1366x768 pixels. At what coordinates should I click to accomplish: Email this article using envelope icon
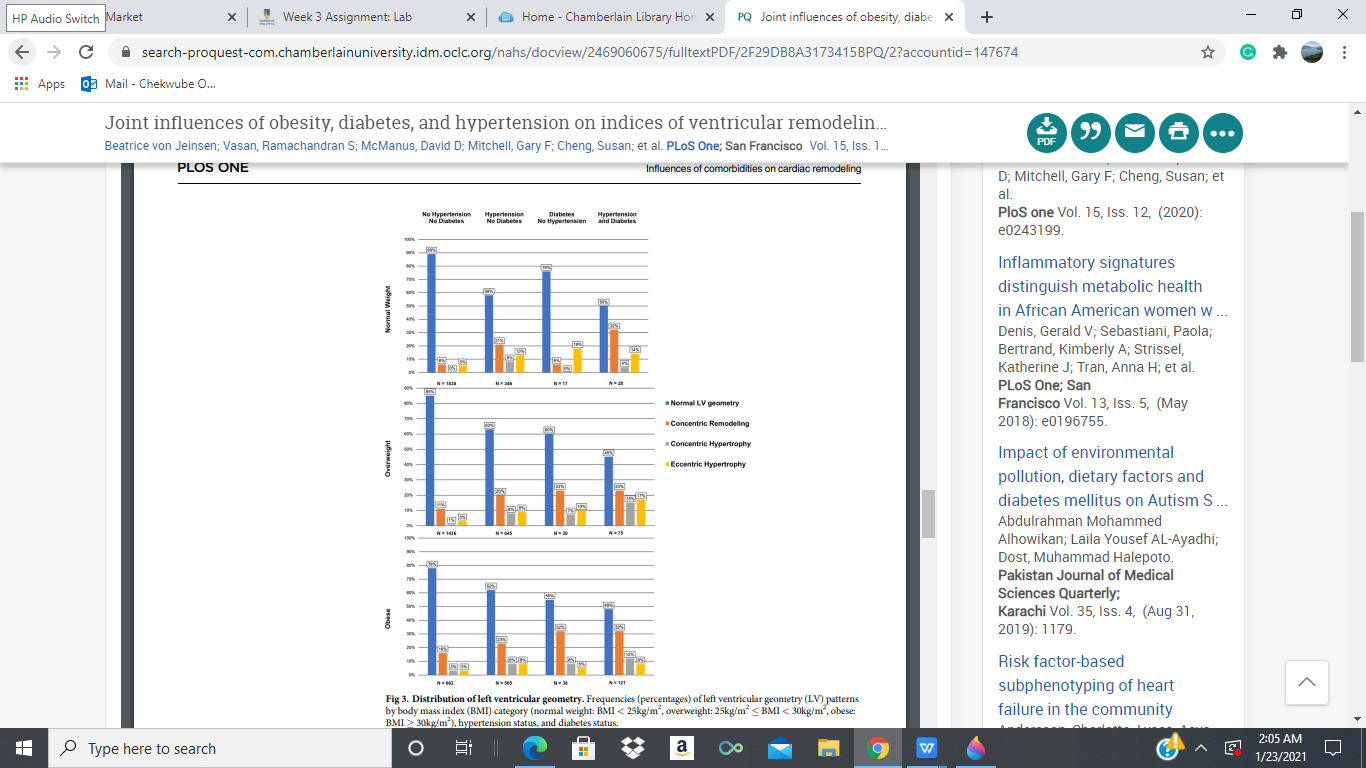tap(1135, 132)
